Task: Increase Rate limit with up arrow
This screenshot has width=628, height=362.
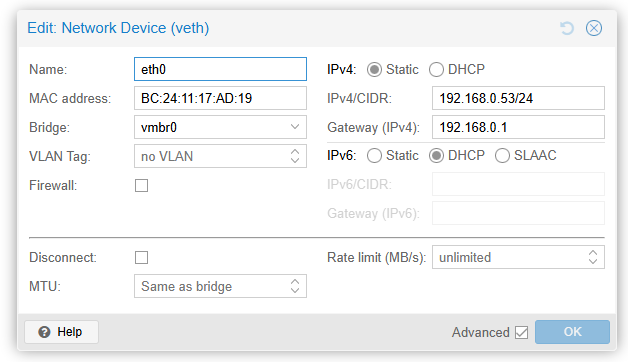Action: pos(593,253)
